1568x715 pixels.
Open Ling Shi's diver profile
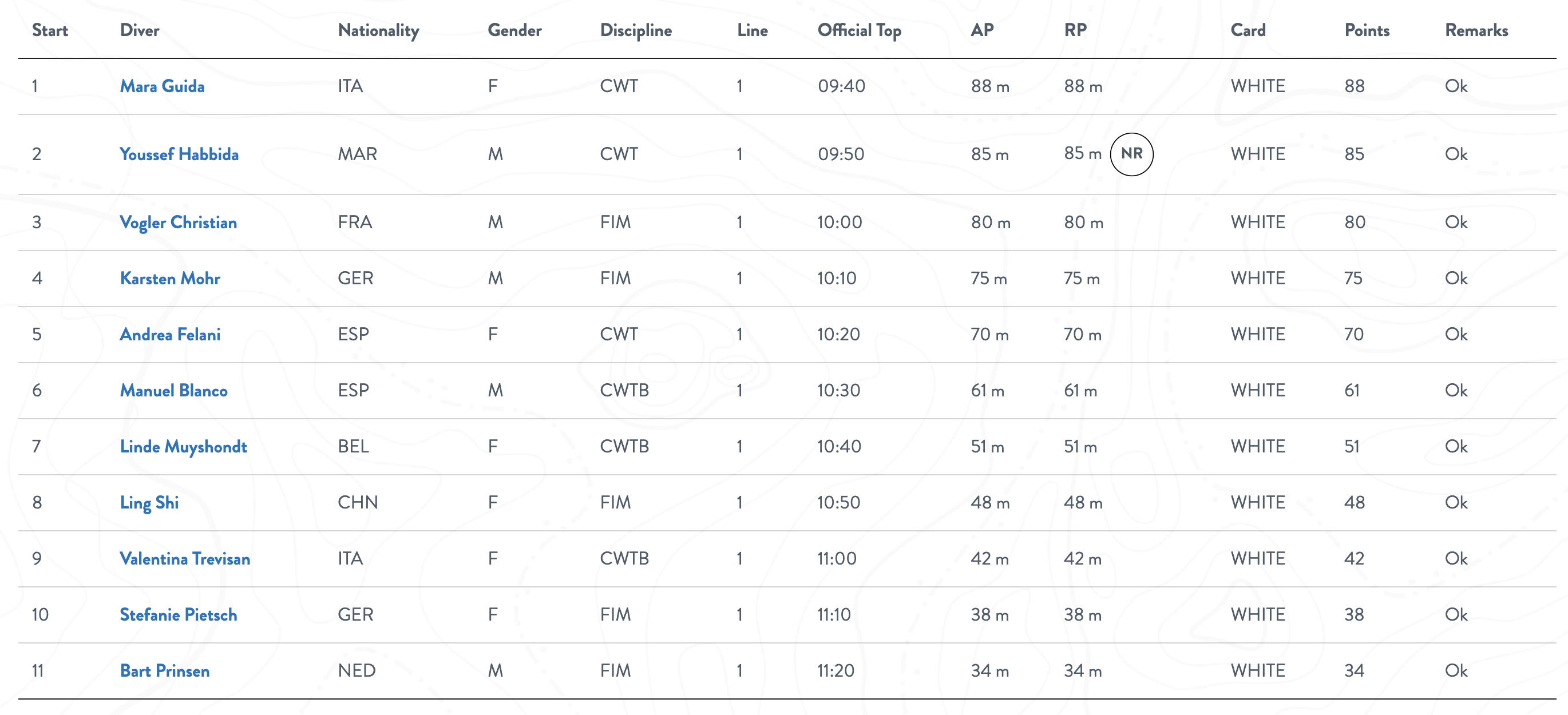click(149, 503)
